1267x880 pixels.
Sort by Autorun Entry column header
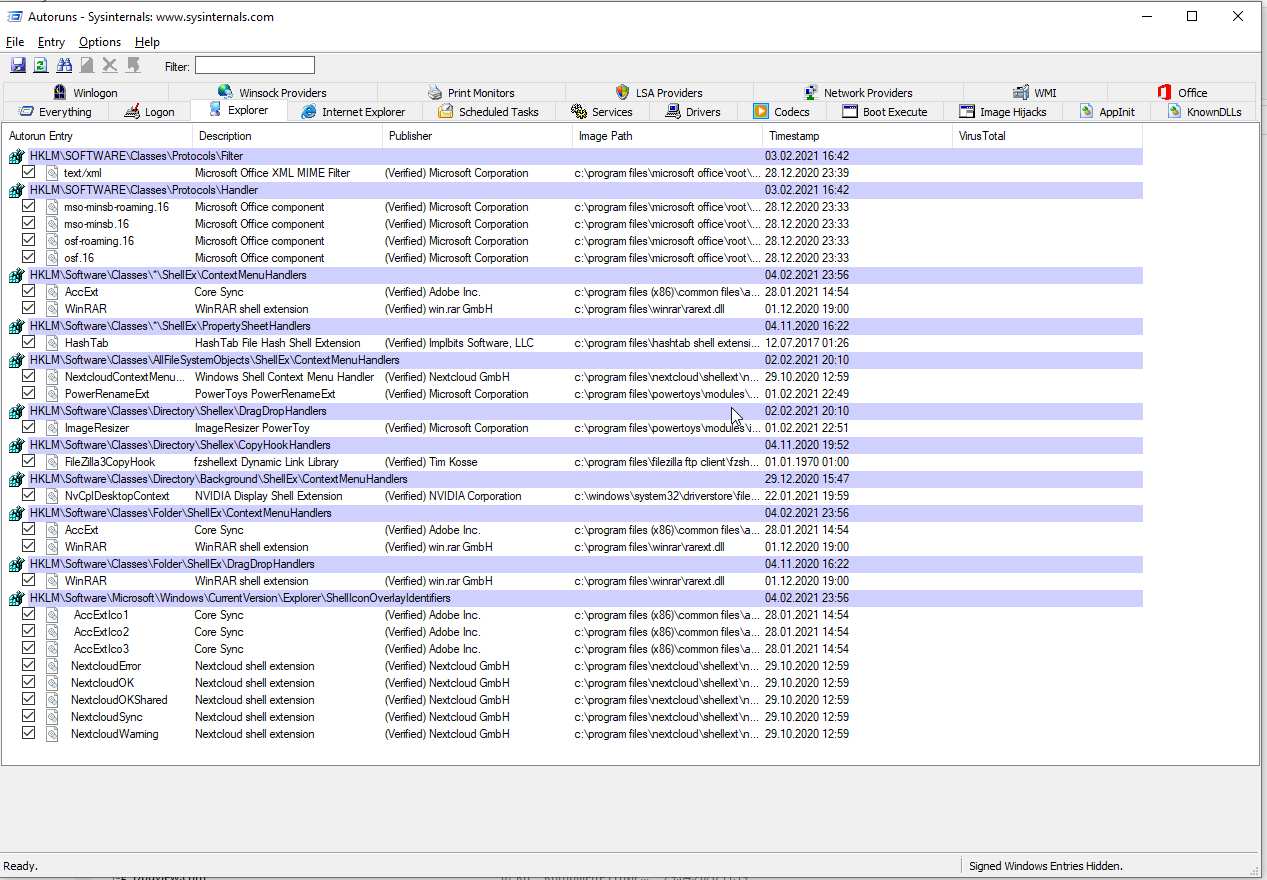pyautogui.click(x=97, y=136)
